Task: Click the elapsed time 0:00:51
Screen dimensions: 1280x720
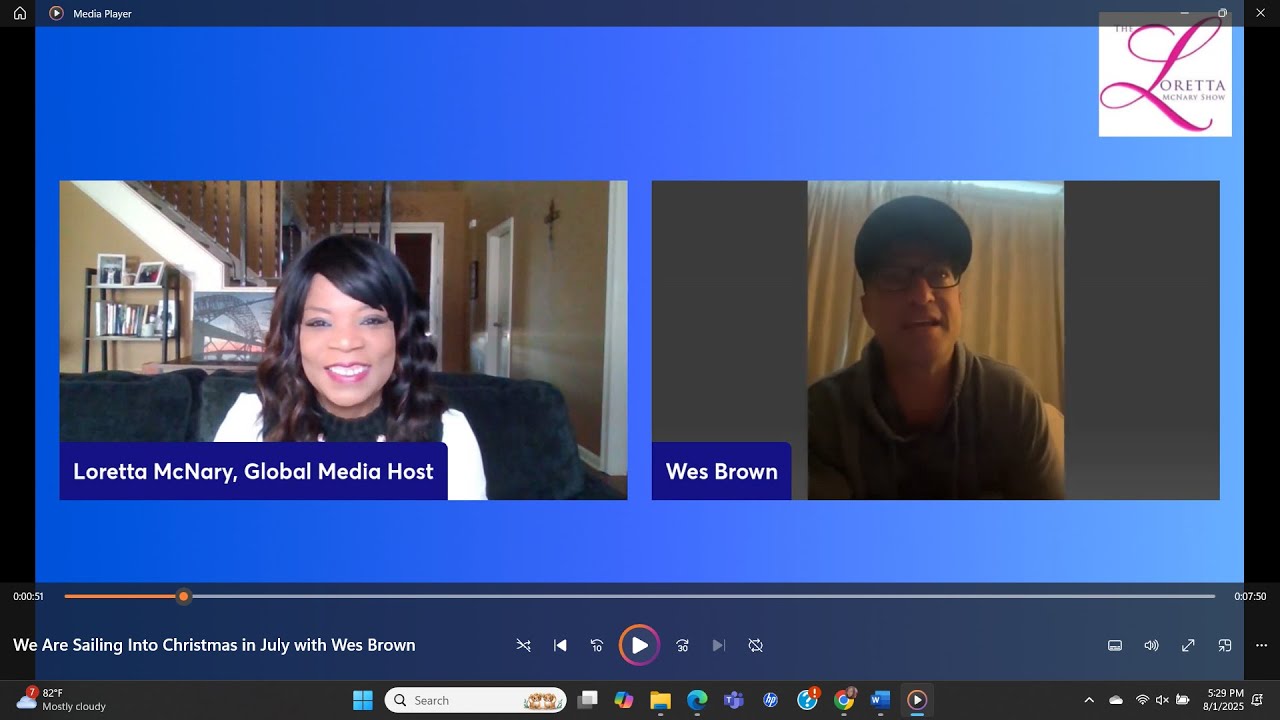Action: (28, 596)
